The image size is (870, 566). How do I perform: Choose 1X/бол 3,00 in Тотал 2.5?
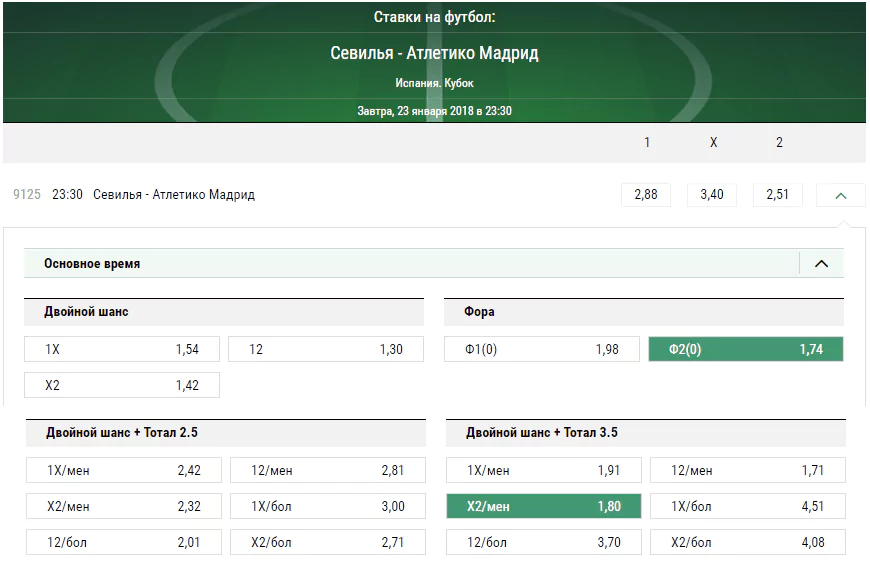click(327, 506)
